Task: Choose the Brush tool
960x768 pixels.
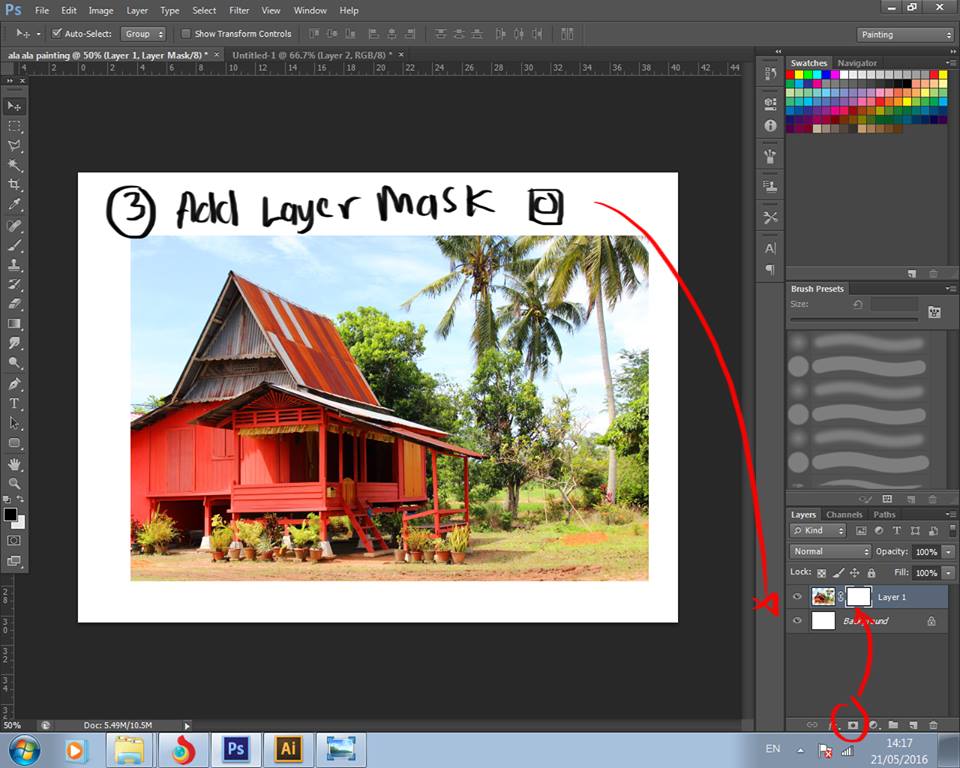Action: tap(14, 245)
